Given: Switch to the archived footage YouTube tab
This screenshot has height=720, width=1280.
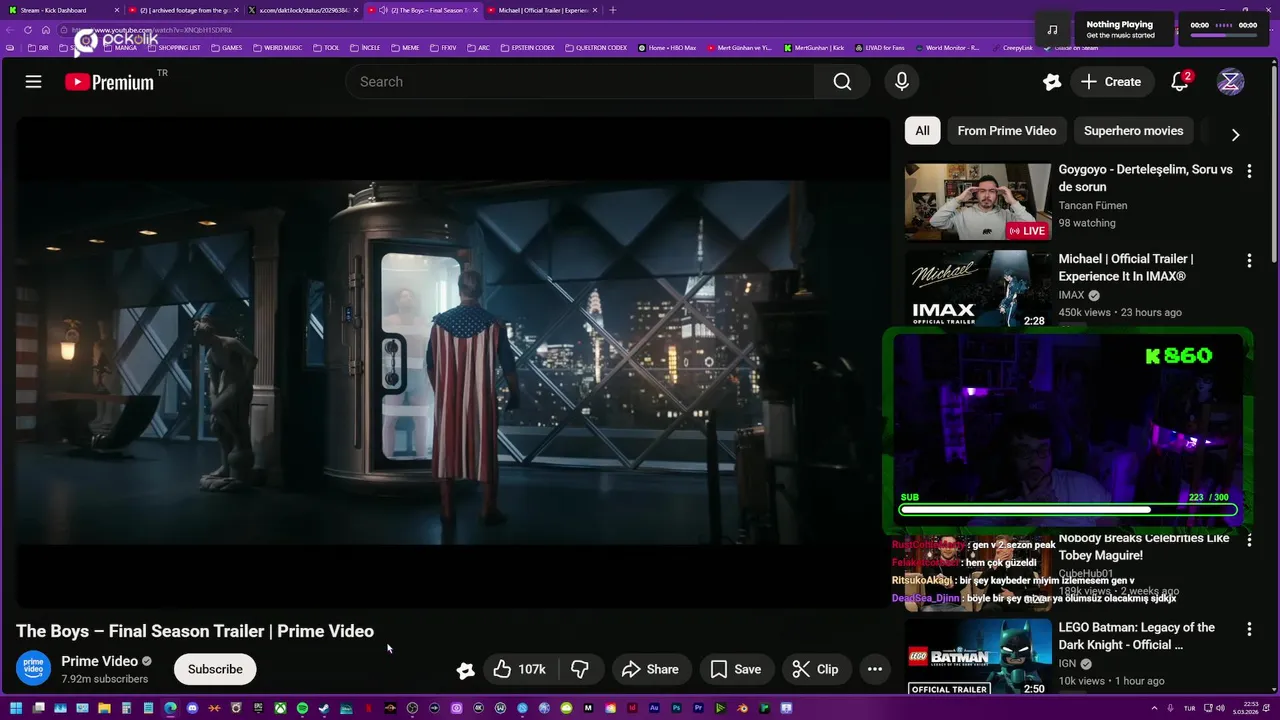Looking at the screenshot, I should click(x=184, y=10).
